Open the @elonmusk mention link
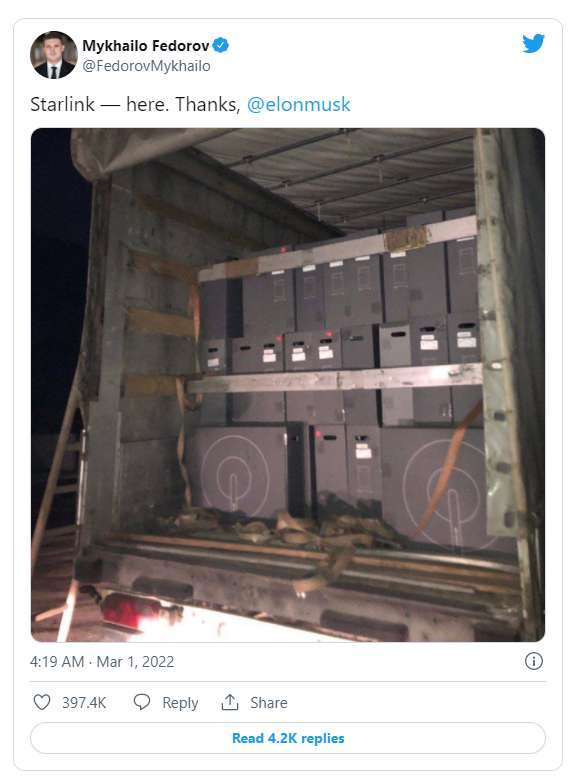This screenshot has height=784, width=580. (x=298, y=104)
